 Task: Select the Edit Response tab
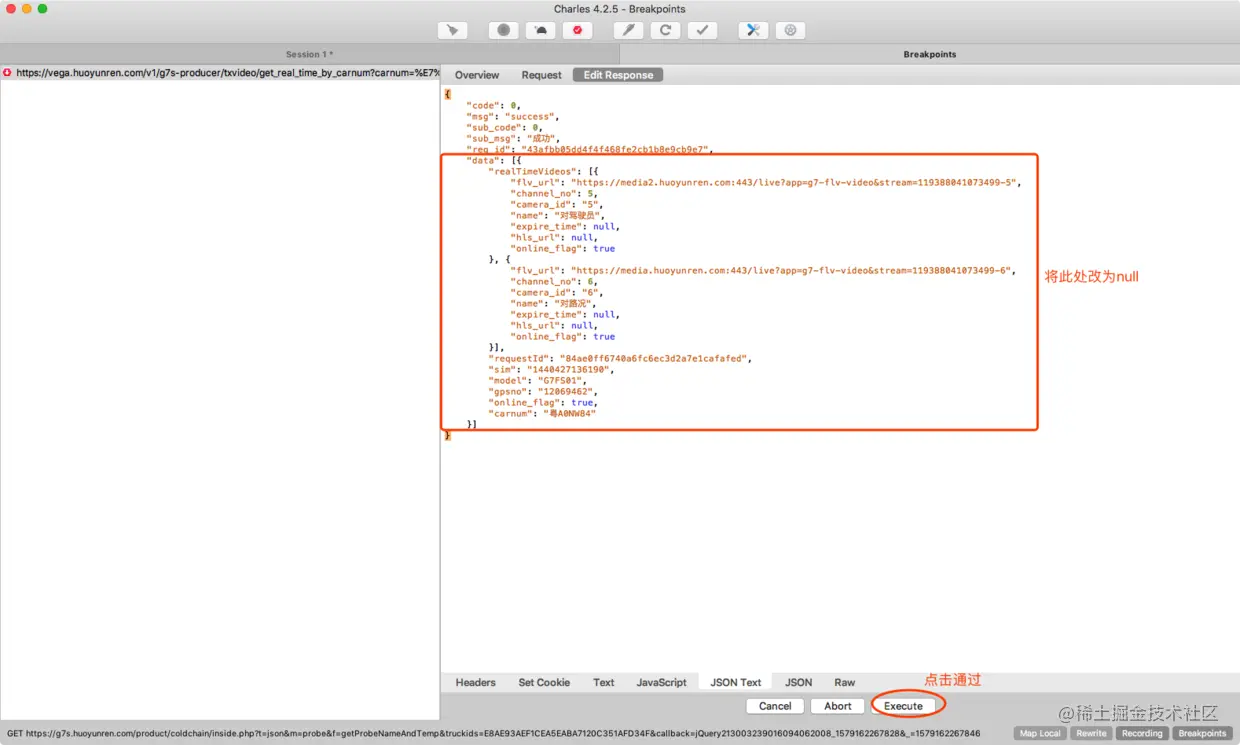tap(618, 75)
